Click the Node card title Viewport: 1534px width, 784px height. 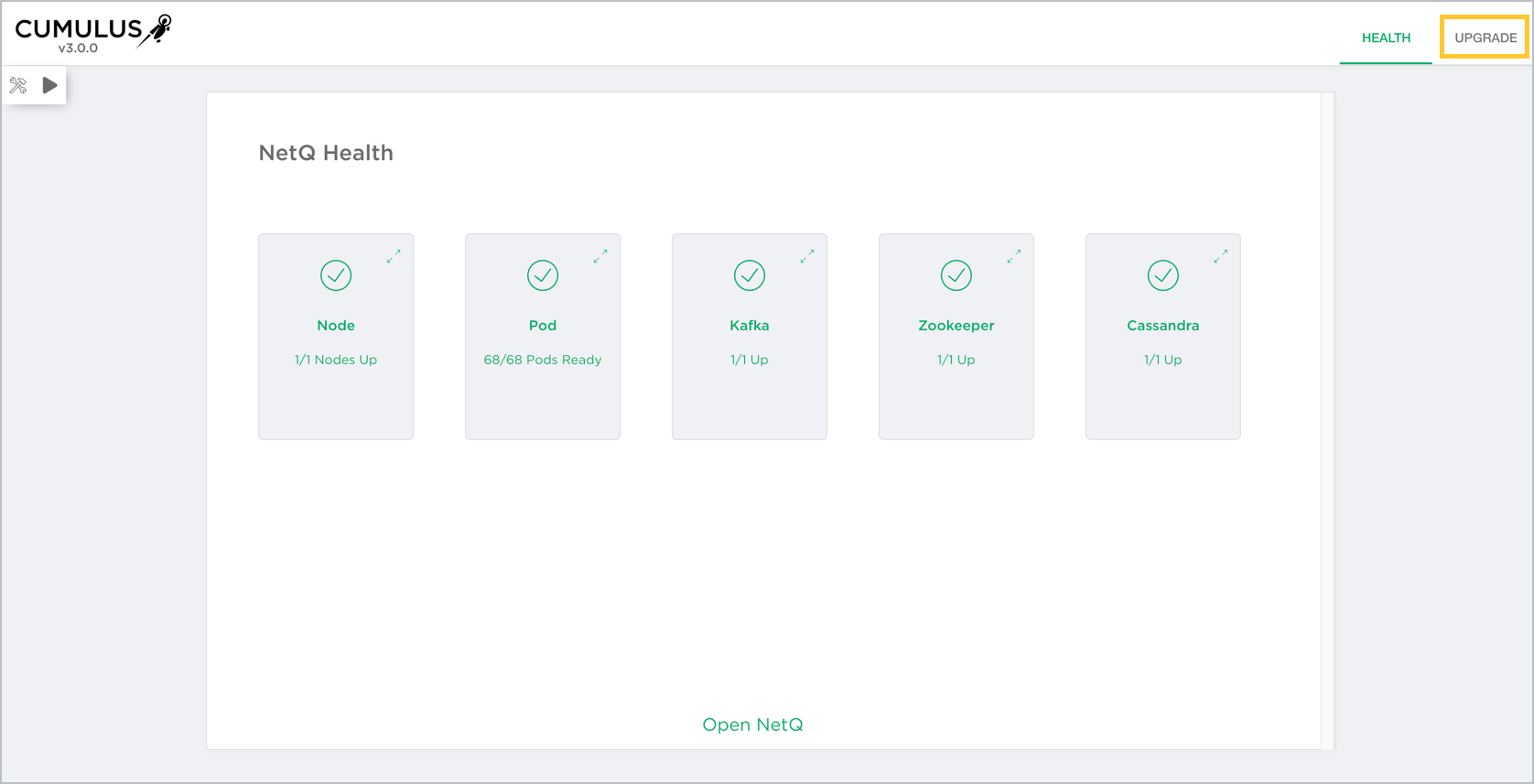(336, 326)
